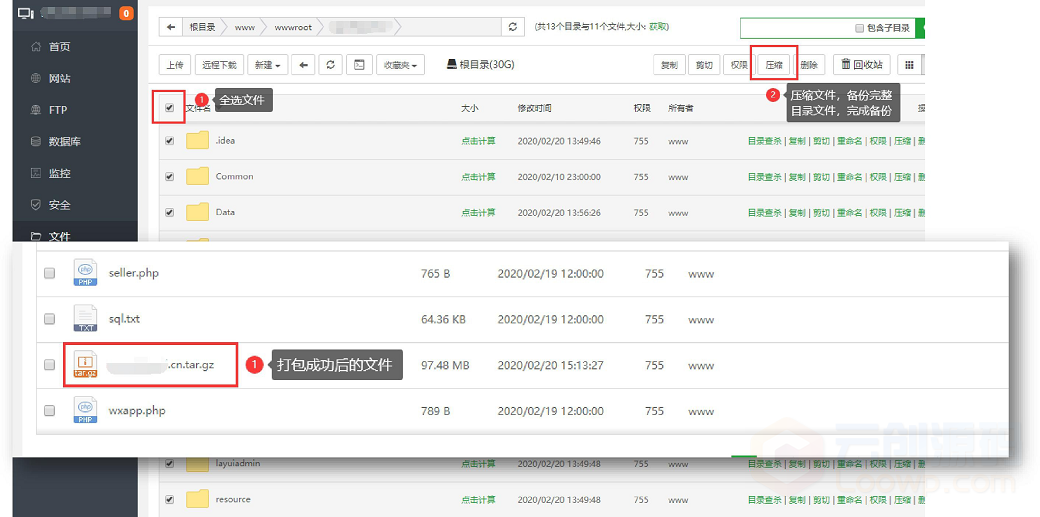Open the 安全 security sidebar item
This screenshot has width=1040, height=517.
point(59,205)
